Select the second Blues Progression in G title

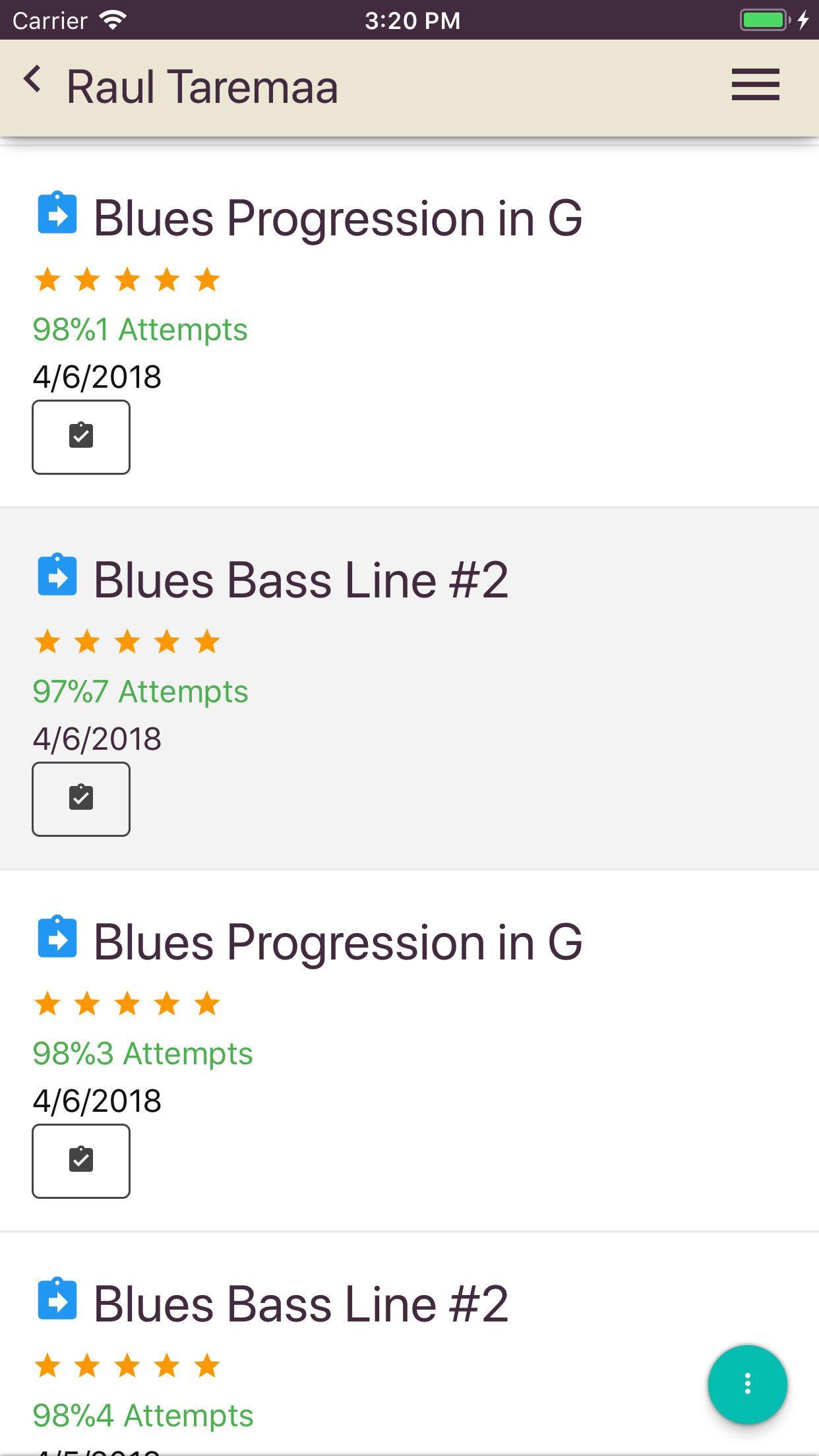338,942
